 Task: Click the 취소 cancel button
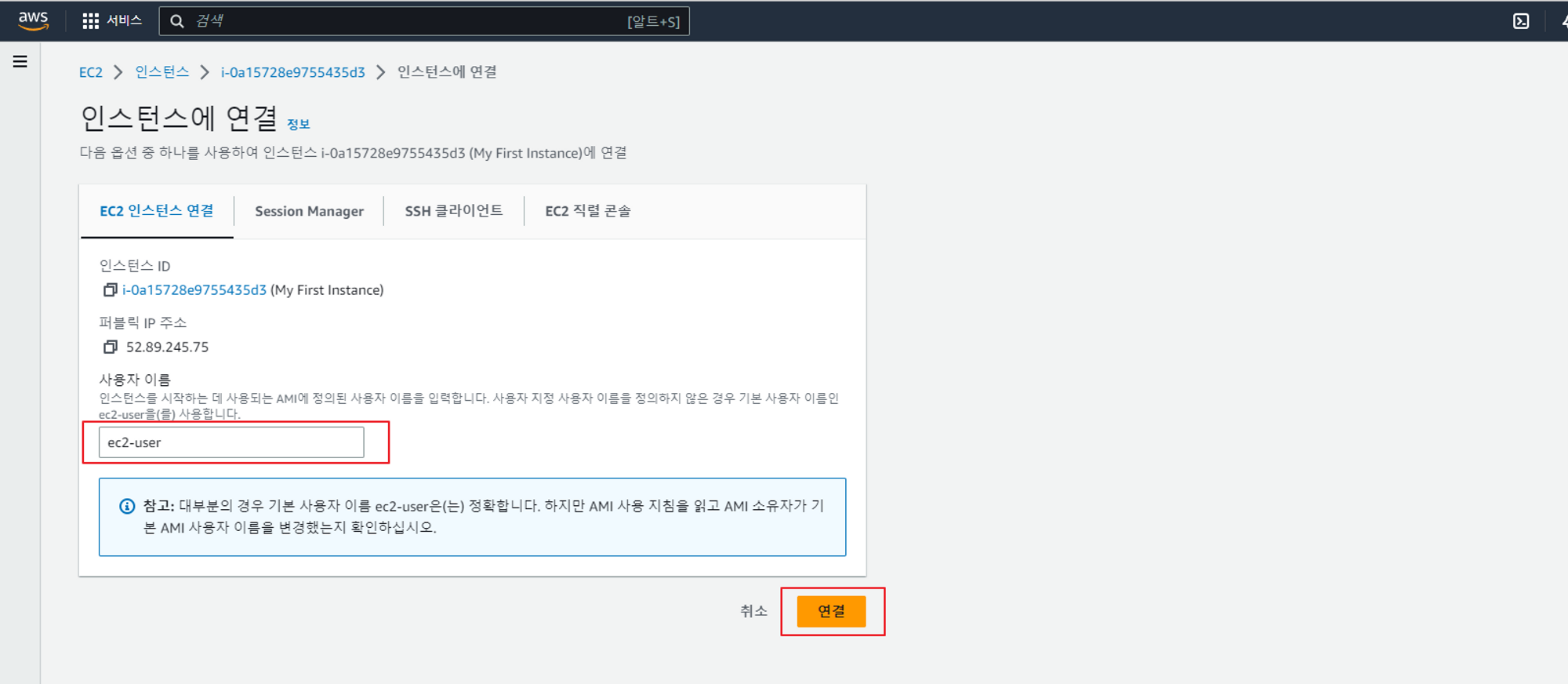tap(753, 611)
